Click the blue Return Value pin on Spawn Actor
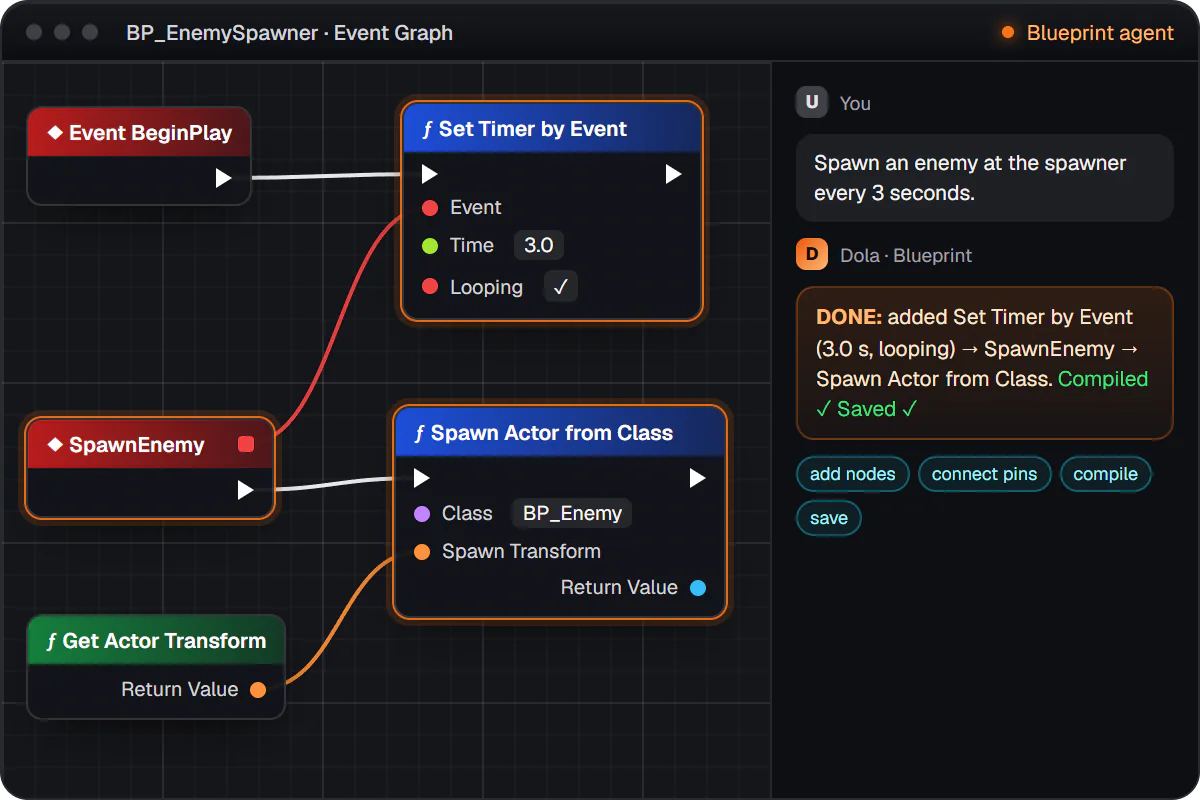 pyautogui.click(x=698, y=588)
